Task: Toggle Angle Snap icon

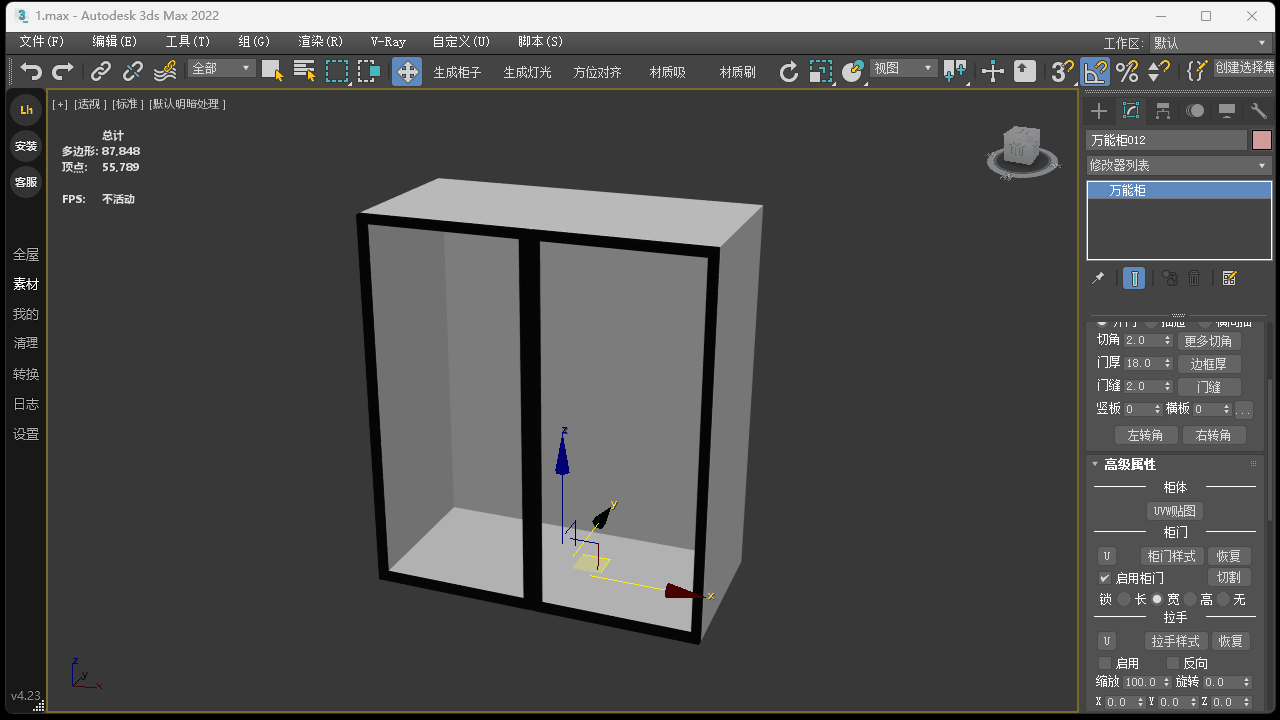Action: [1095, 71]
